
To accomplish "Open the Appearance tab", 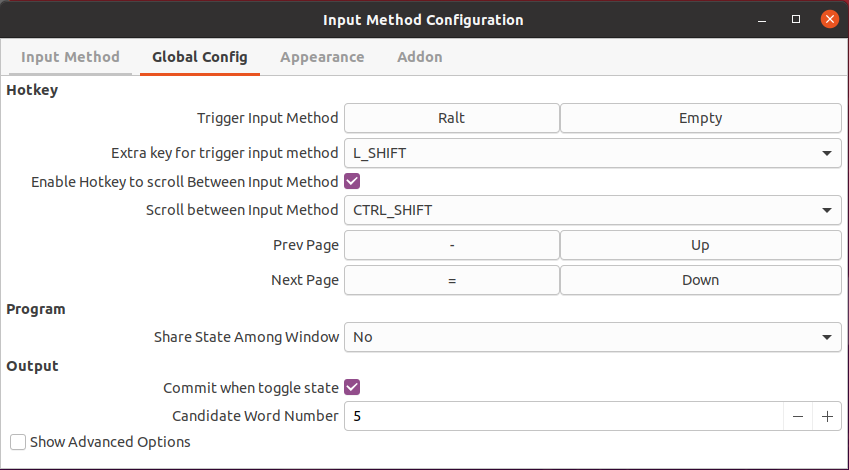I will (322, 57).
